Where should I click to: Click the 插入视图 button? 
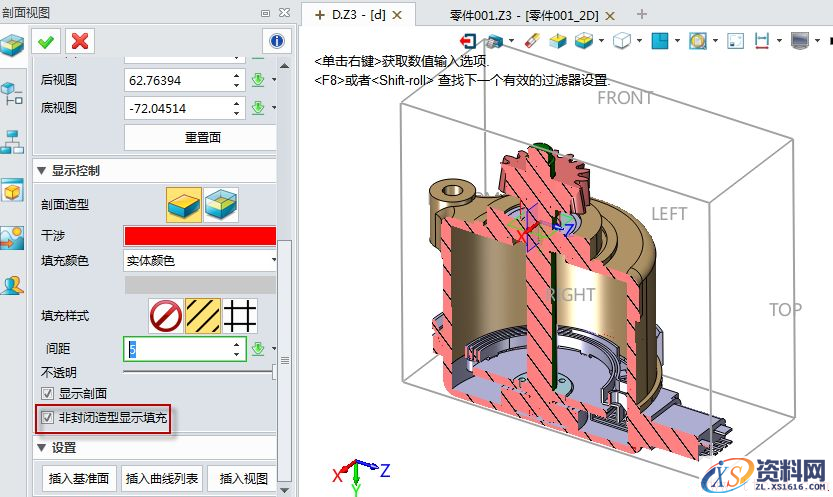click(x=242, y=479)
